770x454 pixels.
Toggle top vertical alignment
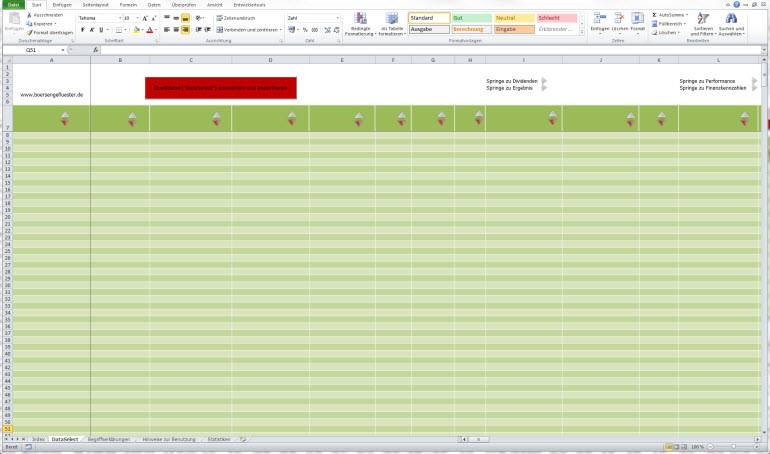tap(167, 18)
